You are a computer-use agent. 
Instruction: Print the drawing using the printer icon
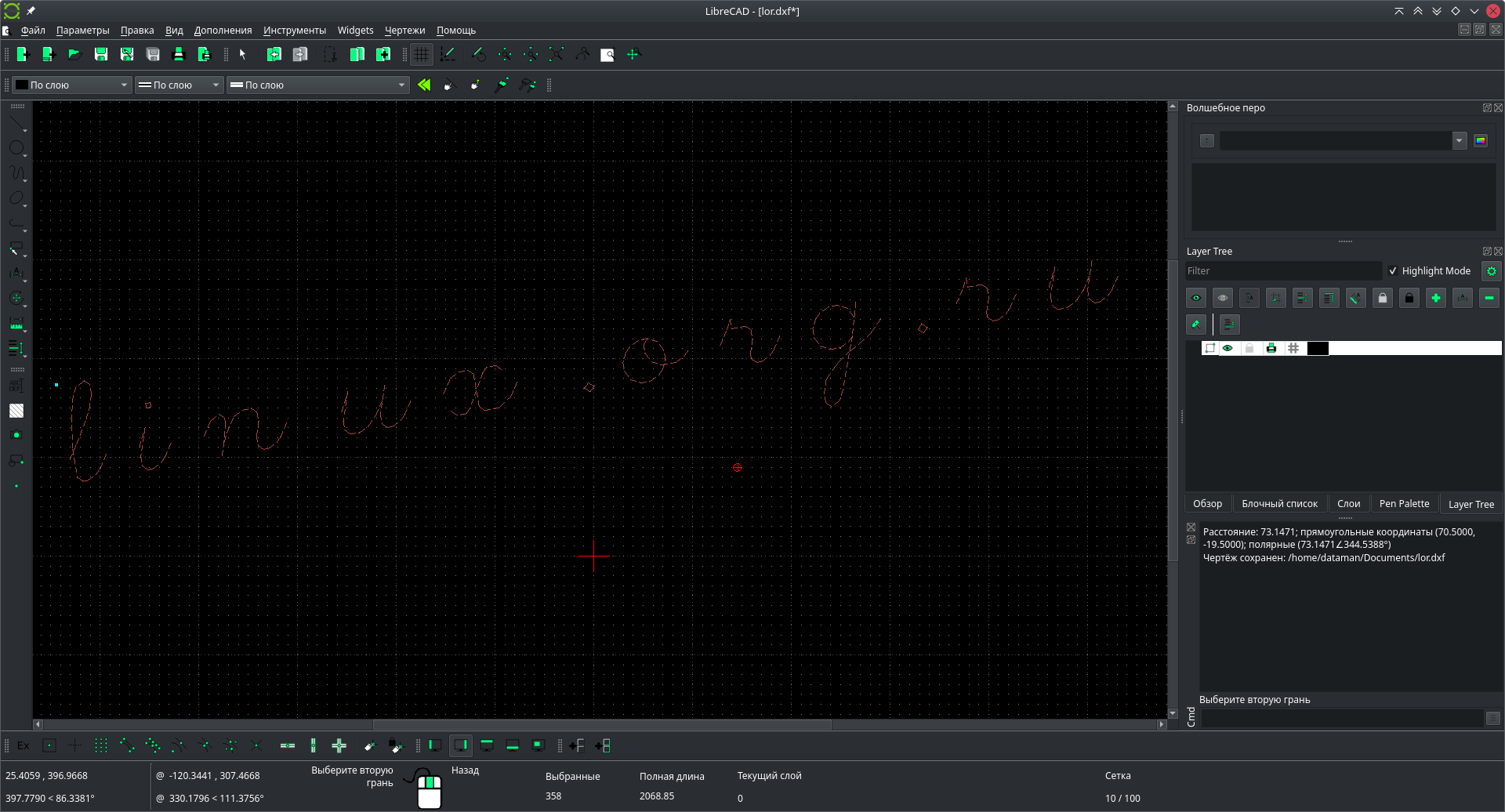click(179, 54)
